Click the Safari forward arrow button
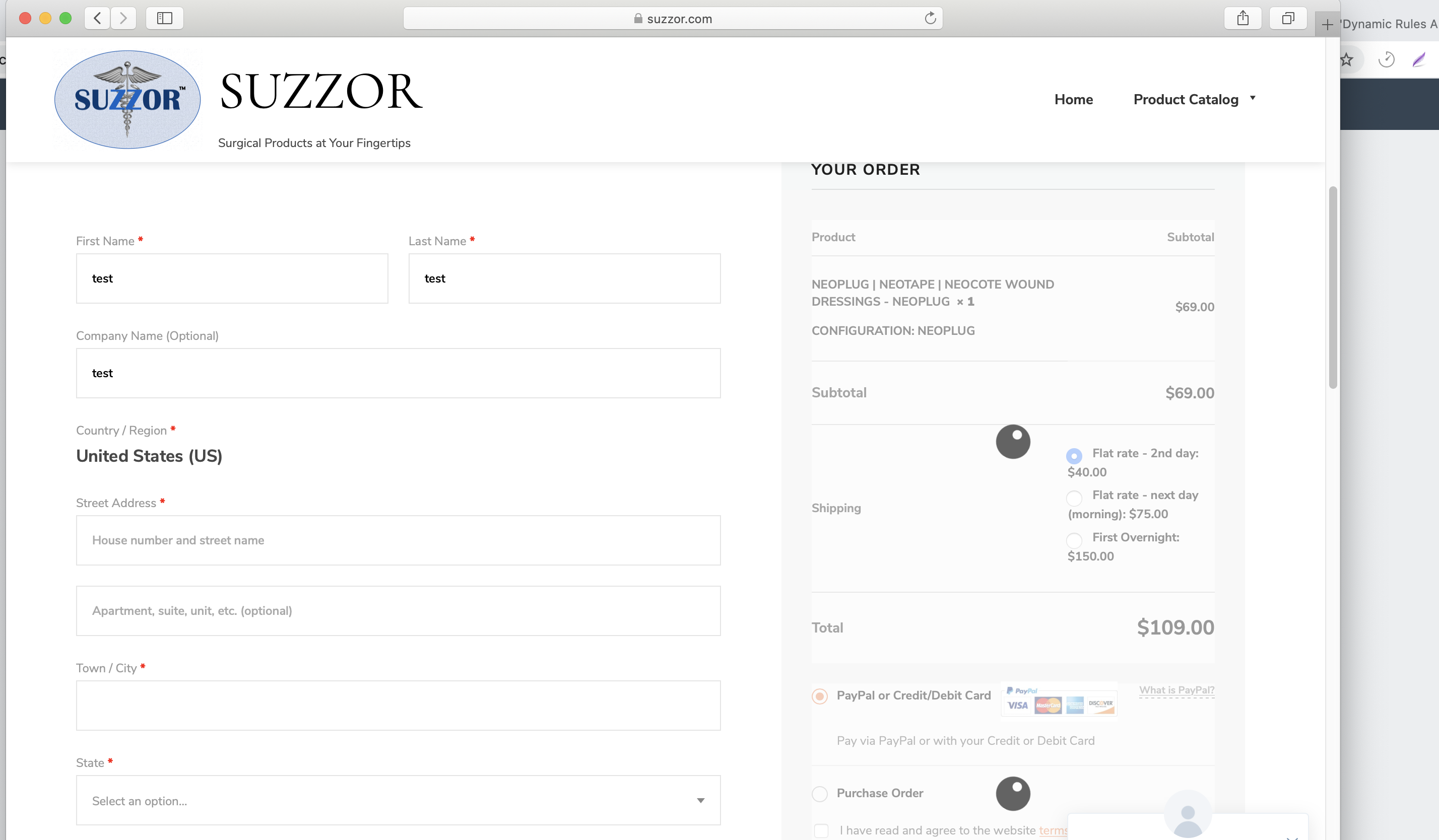 click(x=123, y=18)
